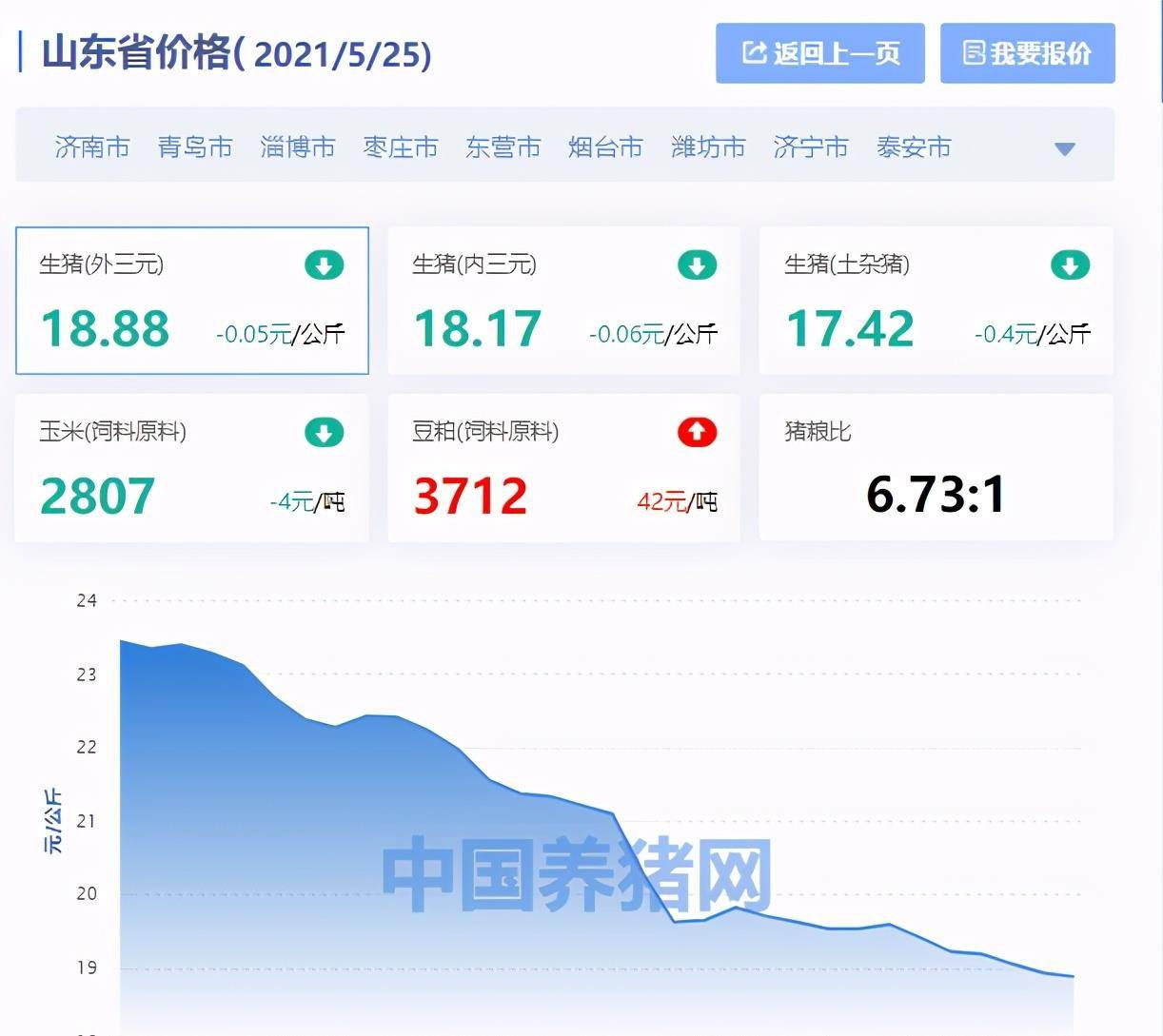This screenshot has height=1036, width=1163.
Task: Click the -4元/吨 change text
Action: click(x=306, y=501)
